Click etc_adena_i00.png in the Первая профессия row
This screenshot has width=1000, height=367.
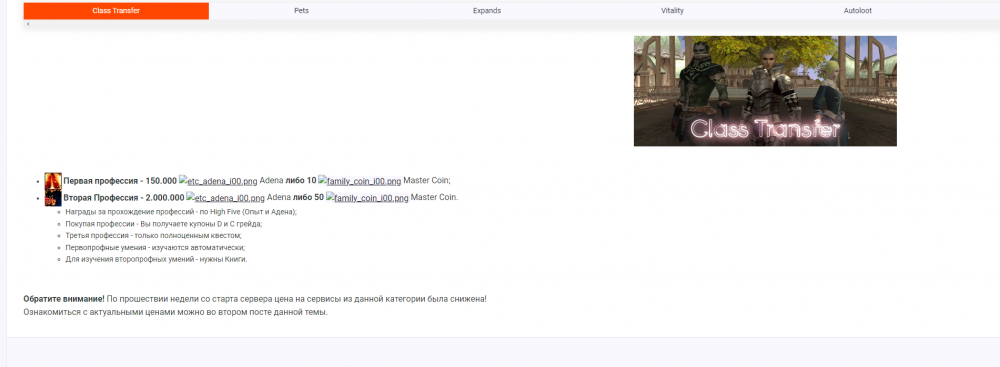tap(218, 181)
